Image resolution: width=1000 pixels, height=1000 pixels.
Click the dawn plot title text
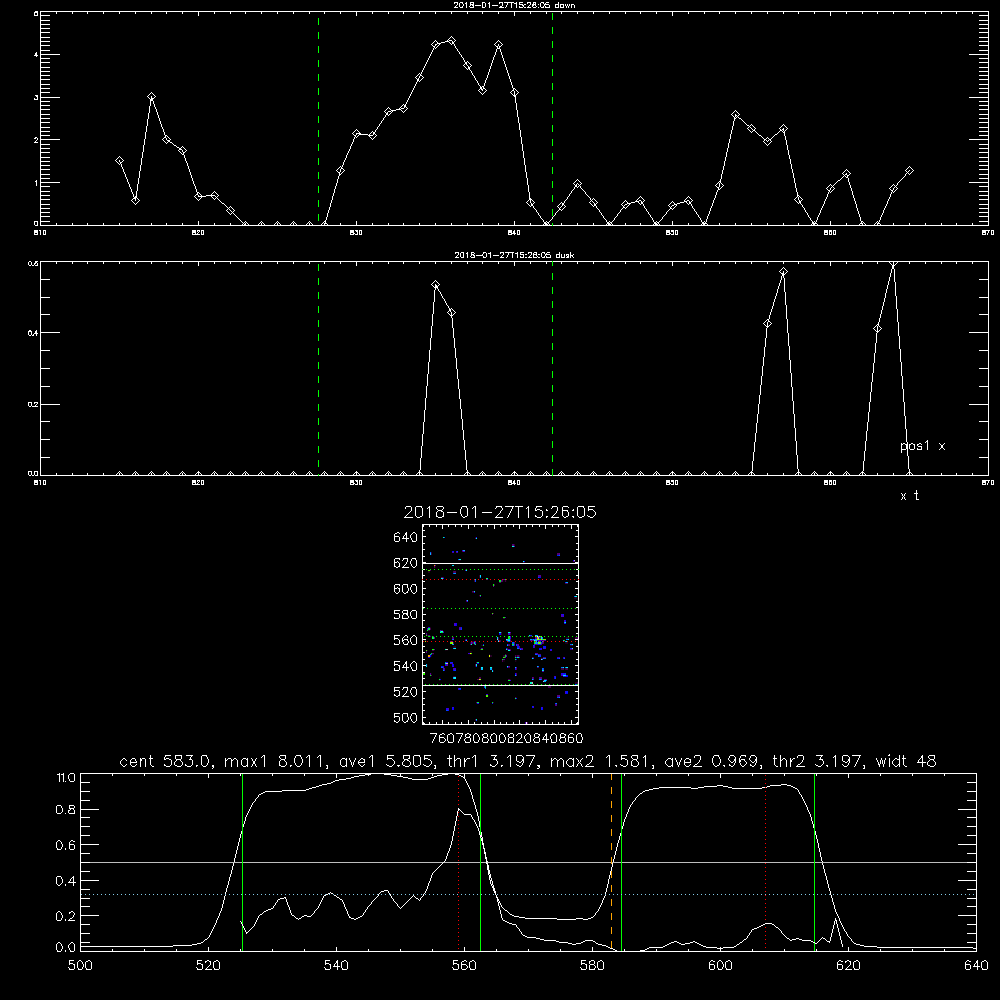tap(514, 5)
